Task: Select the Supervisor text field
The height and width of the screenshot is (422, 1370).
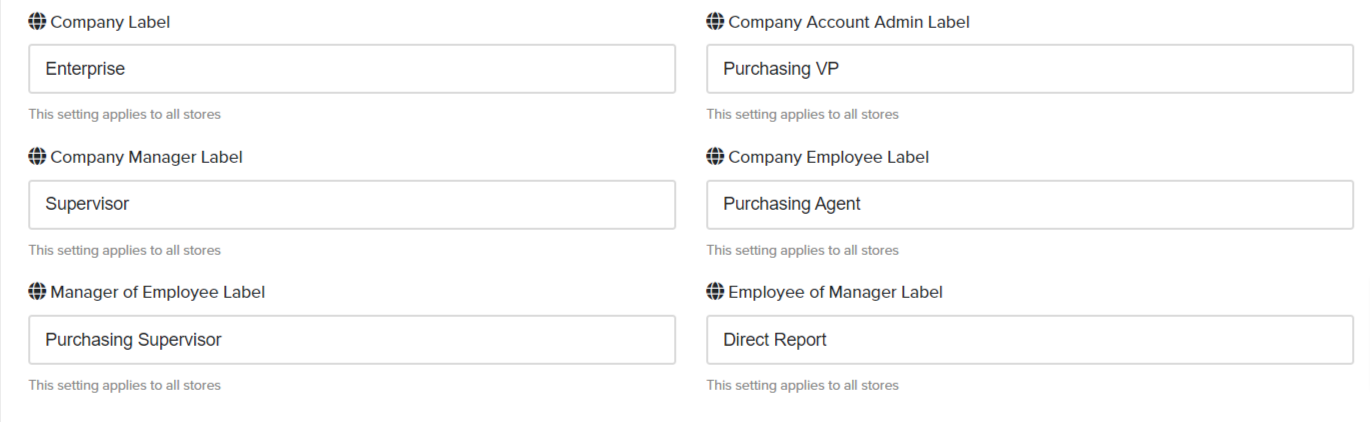Action: pos(352,204)
